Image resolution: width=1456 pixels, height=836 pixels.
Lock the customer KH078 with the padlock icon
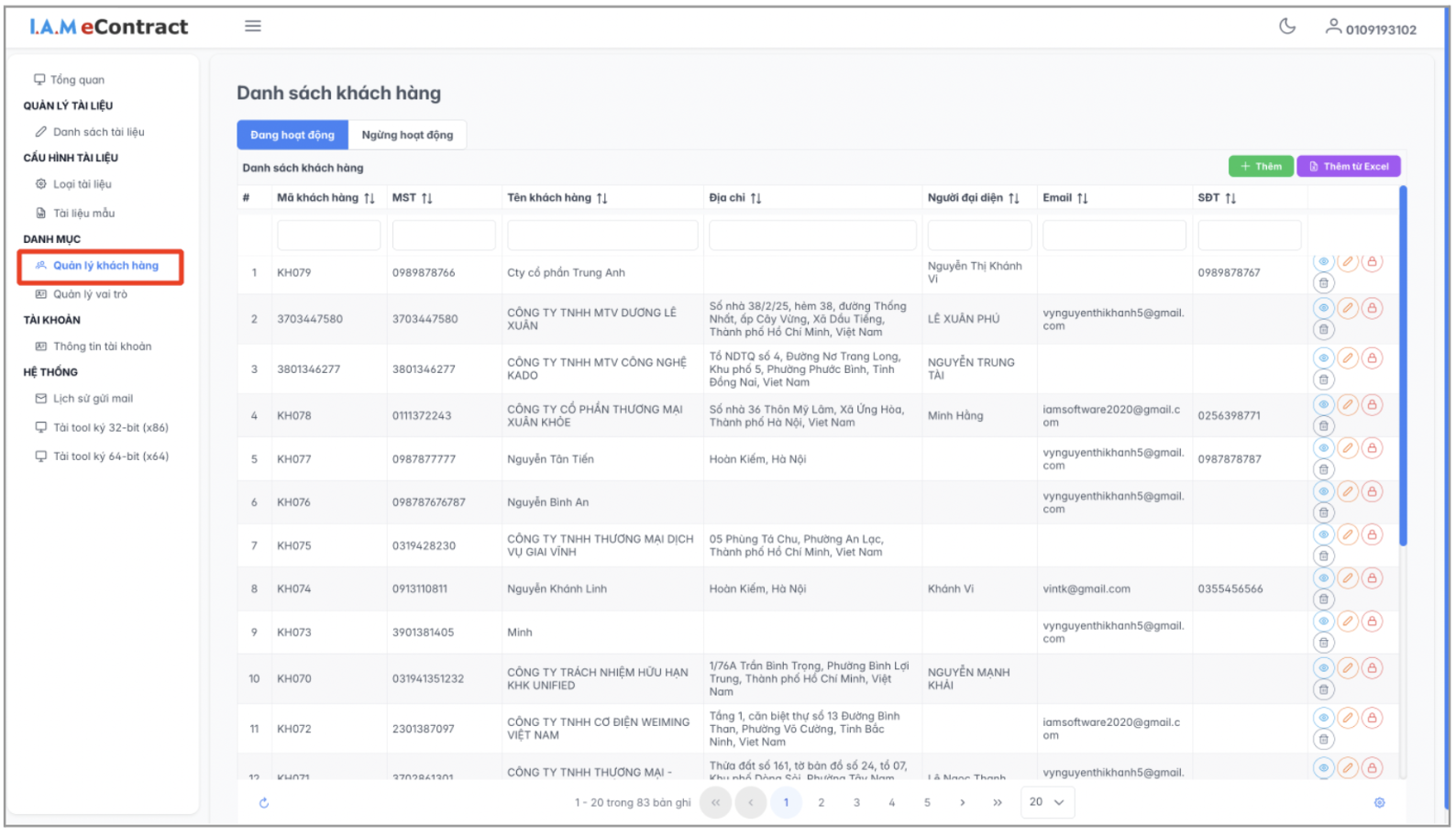1372,404
